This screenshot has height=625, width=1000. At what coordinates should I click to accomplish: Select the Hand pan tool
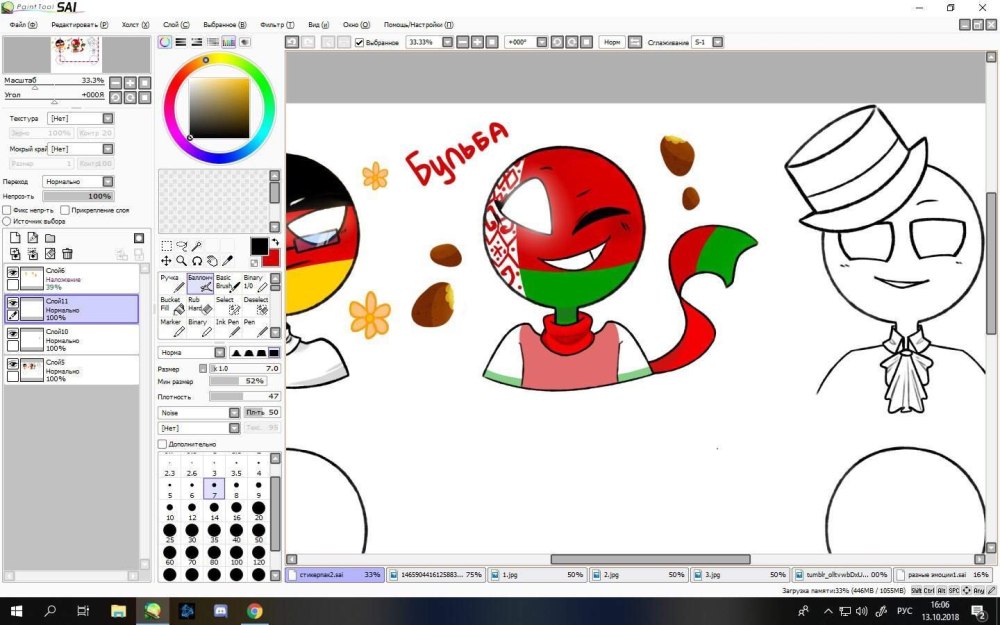point(212,261)
